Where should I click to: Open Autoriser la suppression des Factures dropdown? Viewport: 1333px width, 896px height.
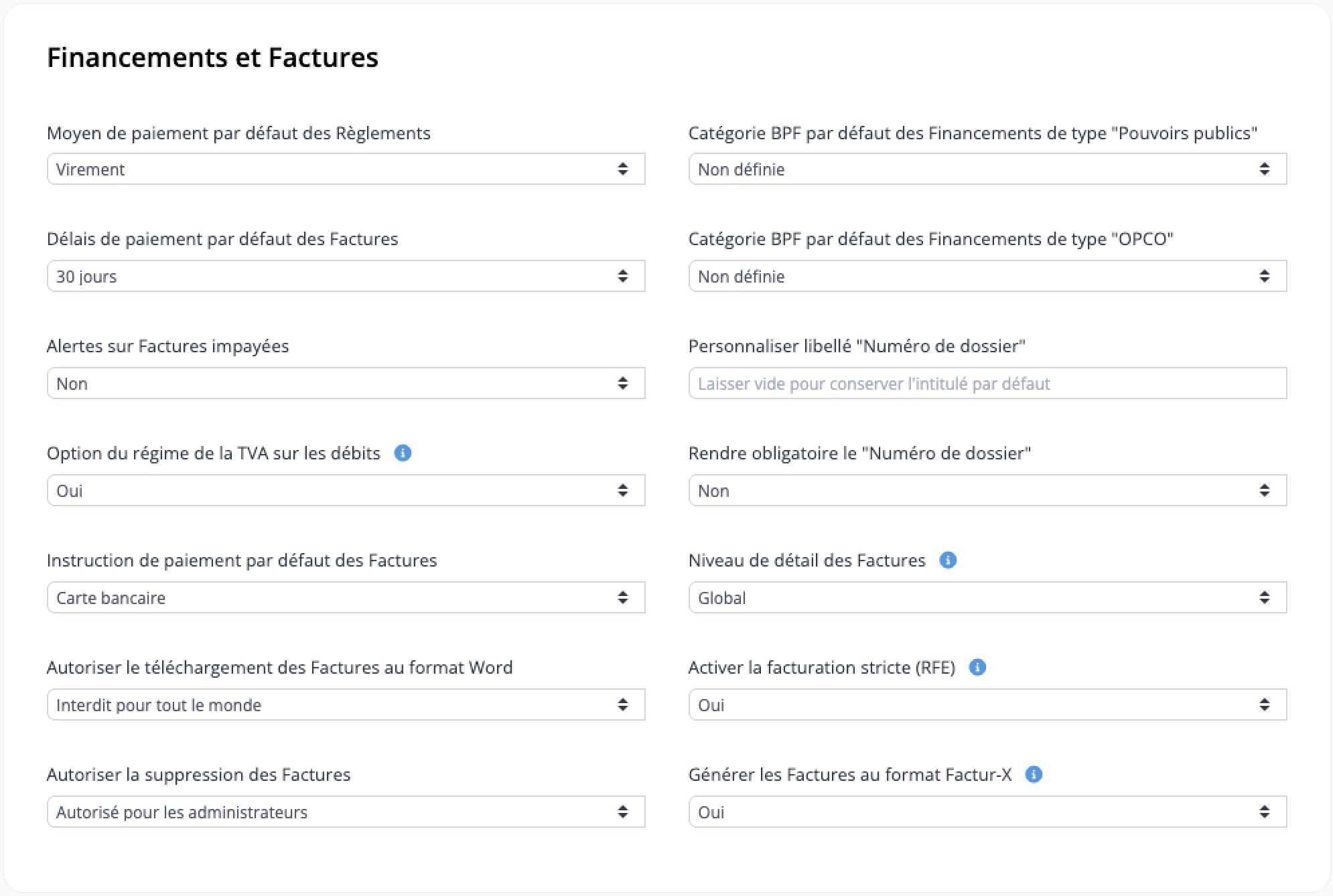point(346,812)
